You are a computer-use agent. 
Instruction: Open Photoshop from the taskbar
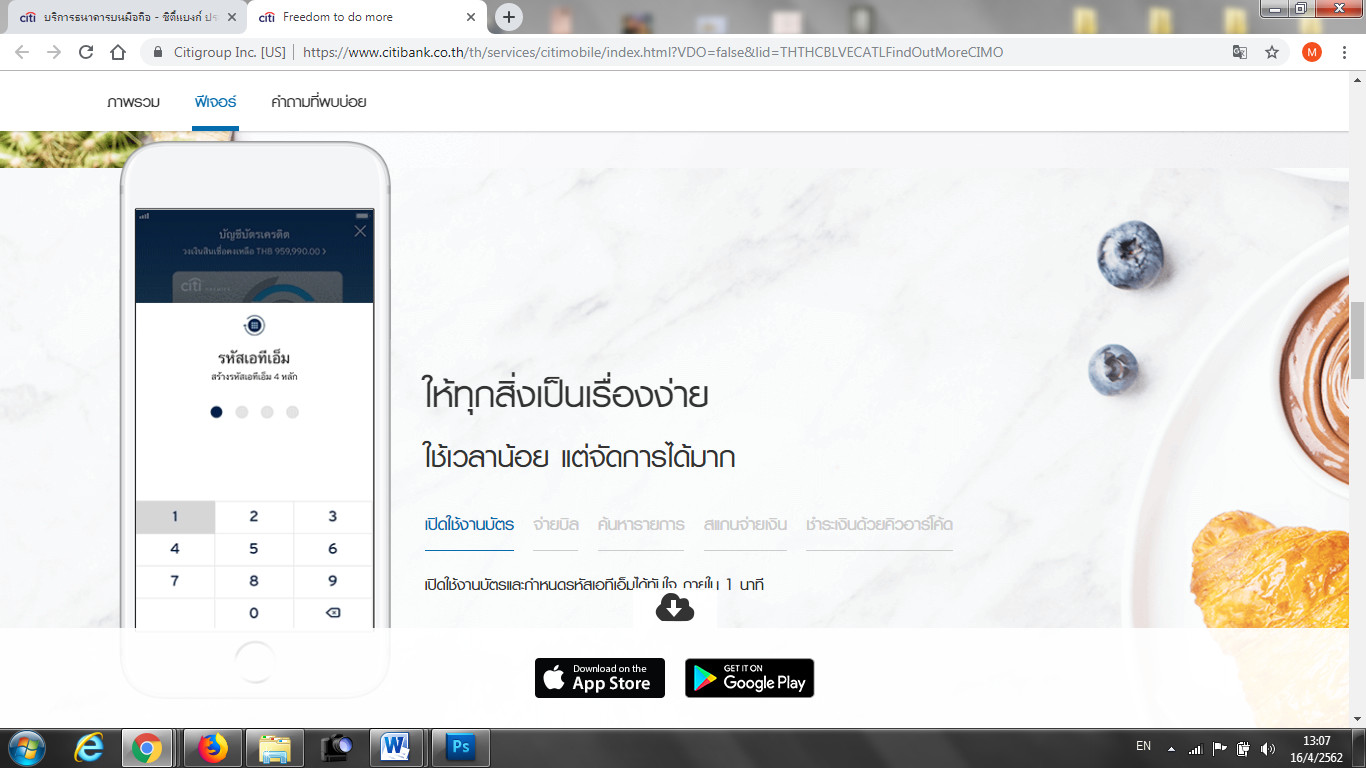tap(461, 747)
